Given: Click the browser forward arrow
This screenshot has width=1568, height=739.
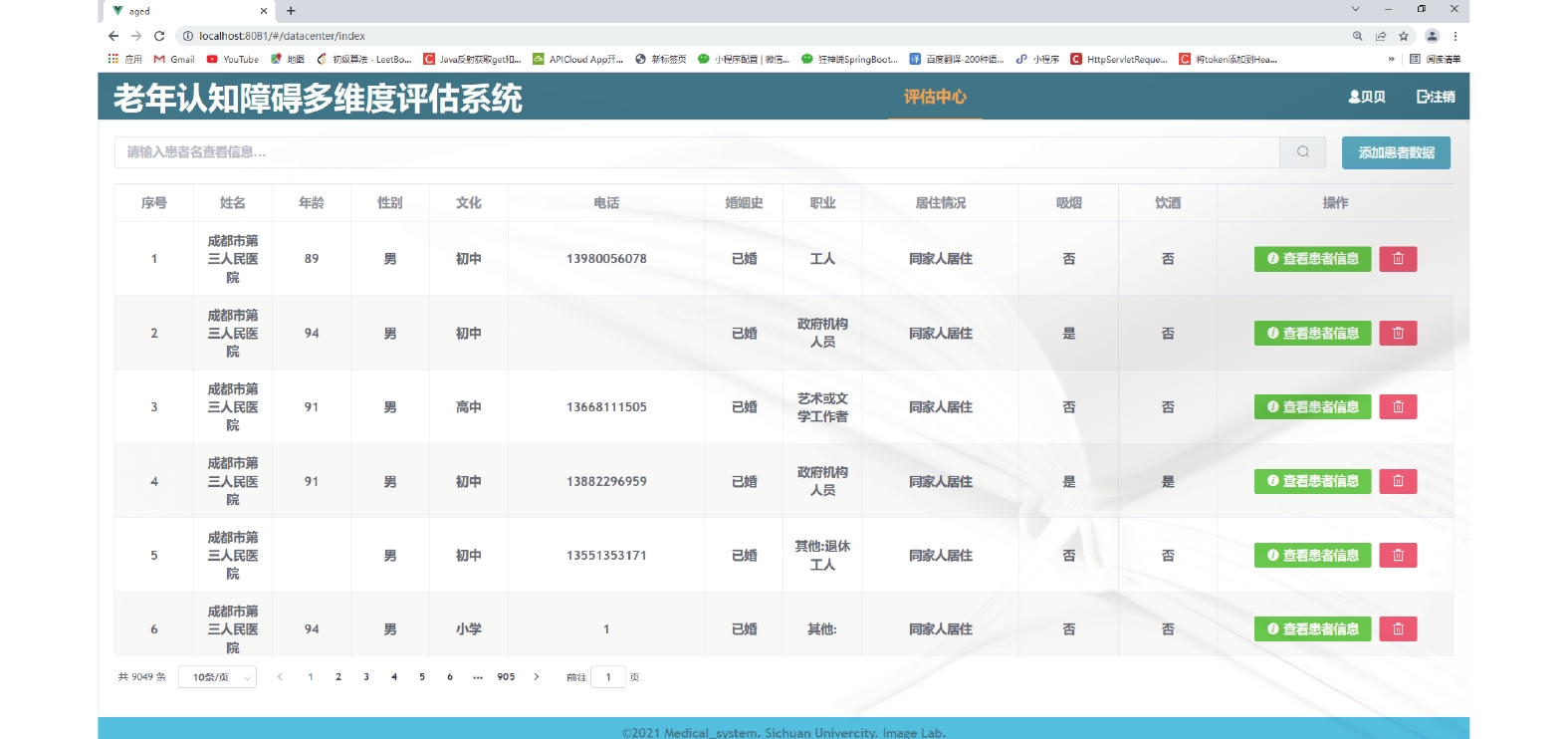Looking at the screenshot, I should (x=136, y=36).
